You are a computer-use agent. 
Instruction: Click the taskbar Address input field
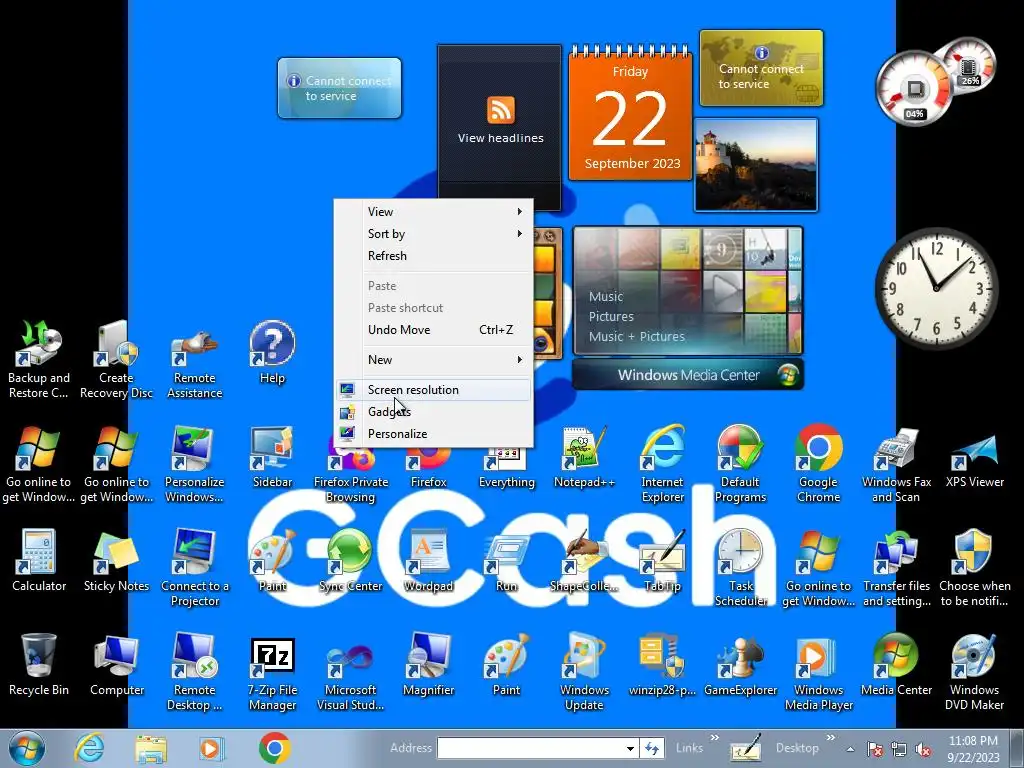(x=530, y=748)
